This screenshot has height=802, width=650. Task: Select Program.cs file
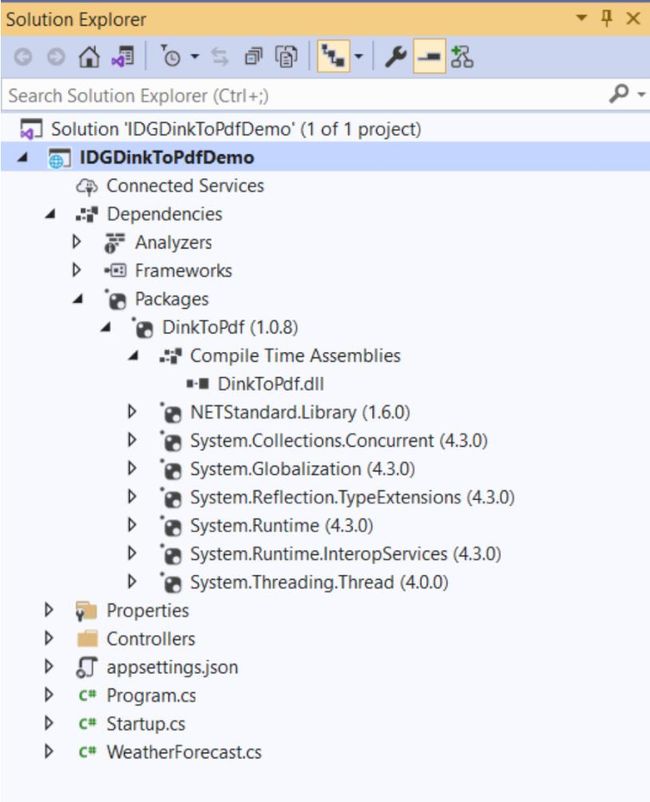(151, 696)
